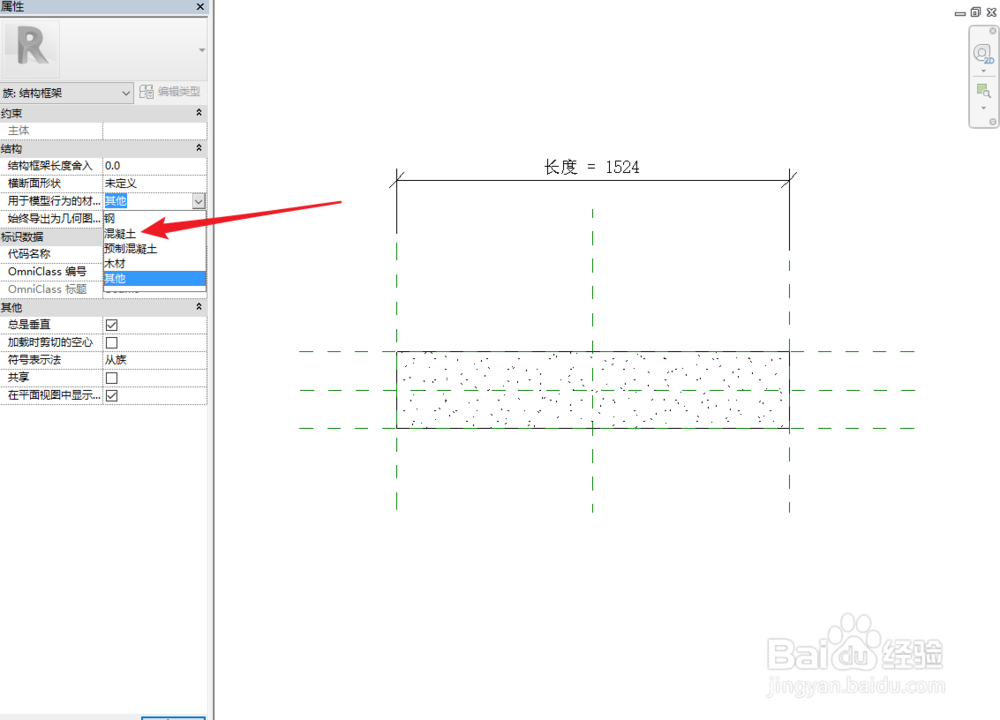Minimize the drawing view window

[x=960, y=13]
